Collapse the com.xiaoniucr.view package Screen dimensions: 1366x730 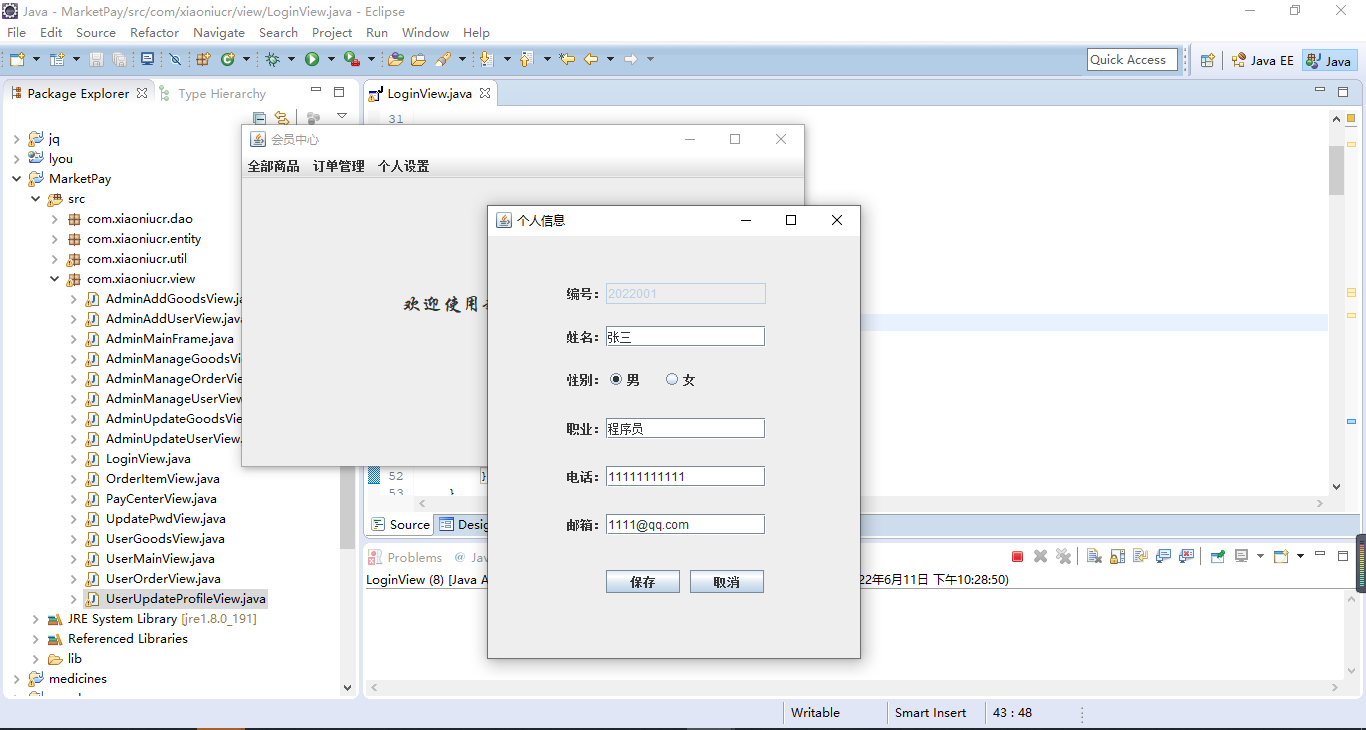point(54,279)
